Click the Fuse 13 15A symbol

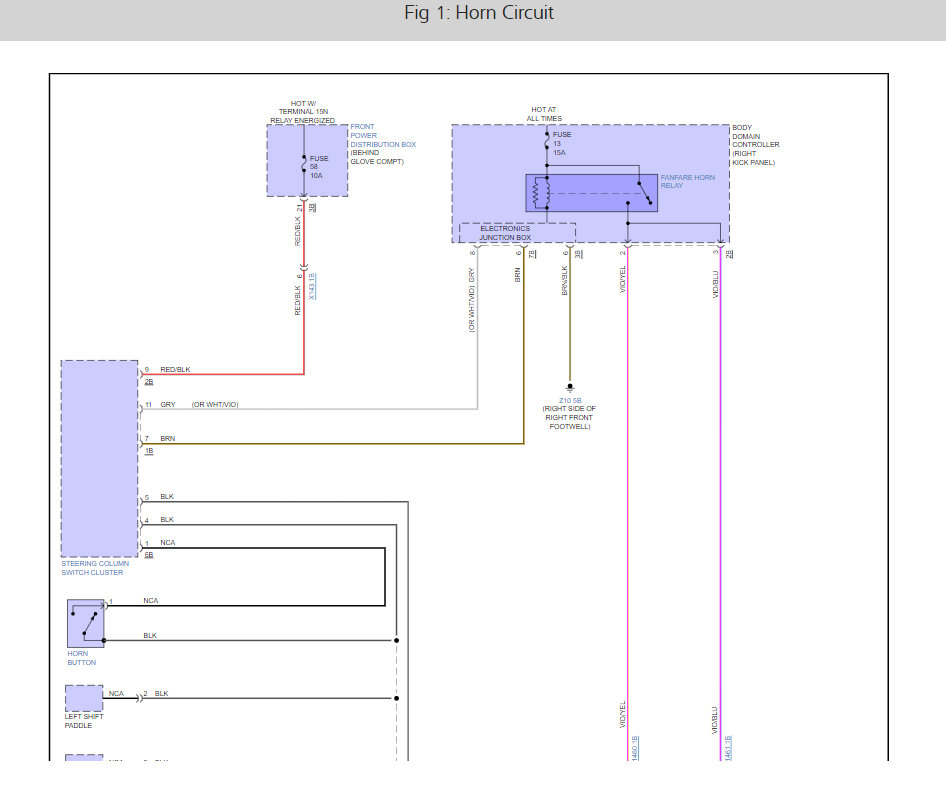pyautogui.click(x=547, y=142)
